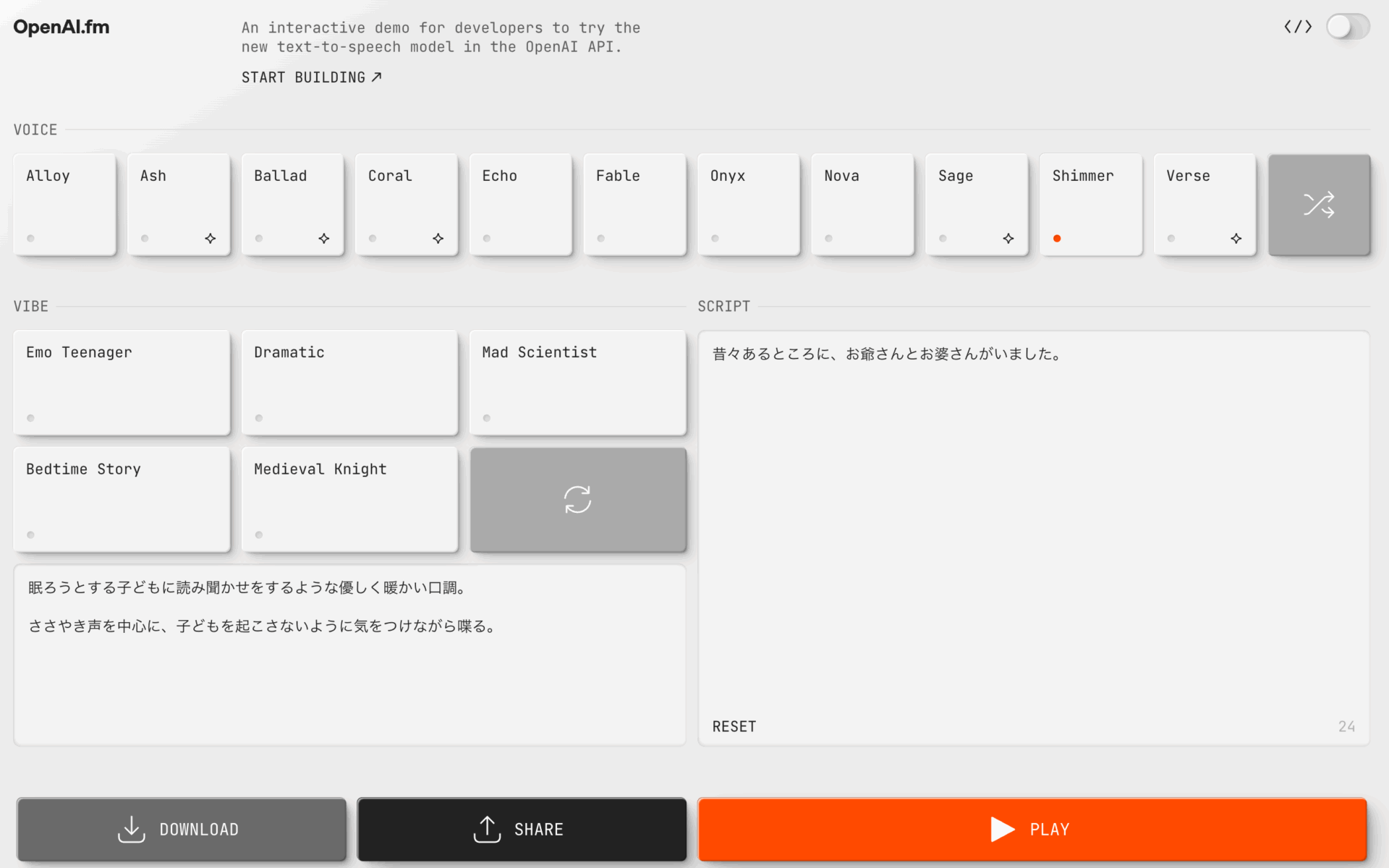Reset the script text
Image resolution: width=1389 pixels, height=868 pixels.
[734, 726]
